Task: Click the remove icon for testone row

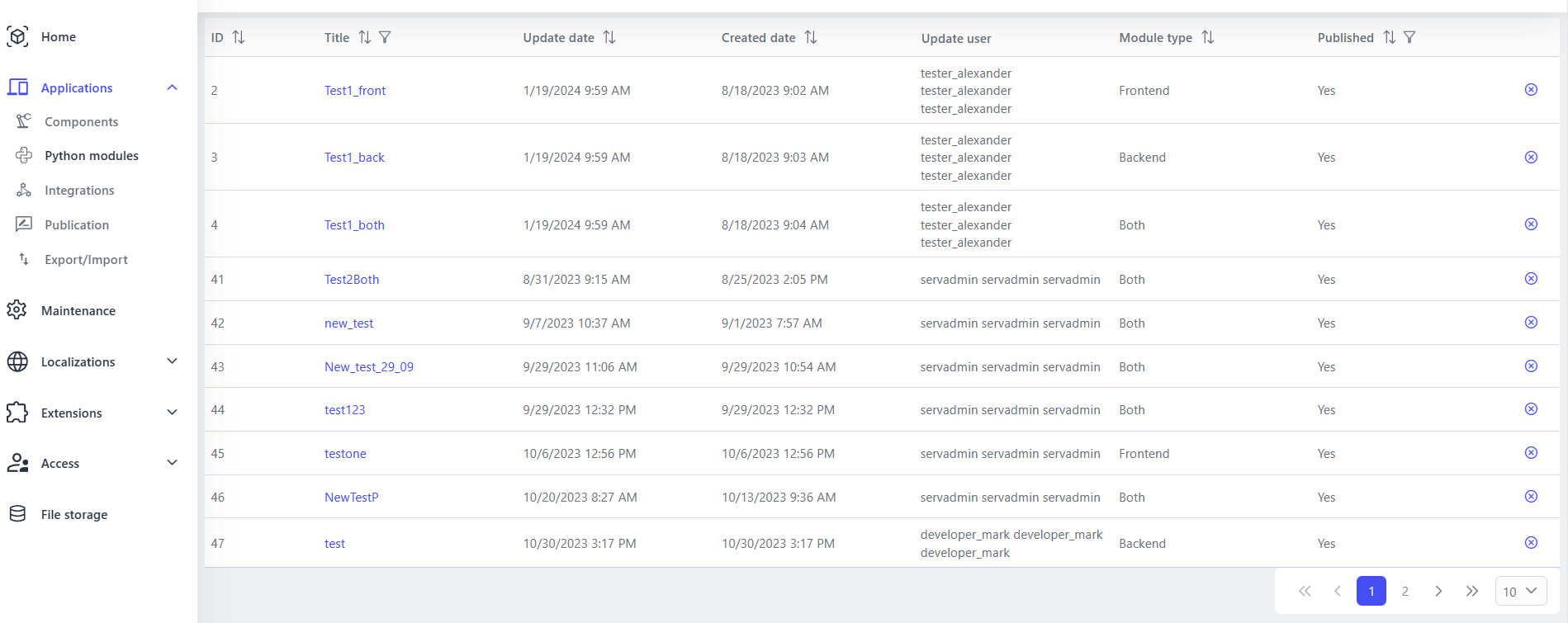Action: pos(1531,453)
